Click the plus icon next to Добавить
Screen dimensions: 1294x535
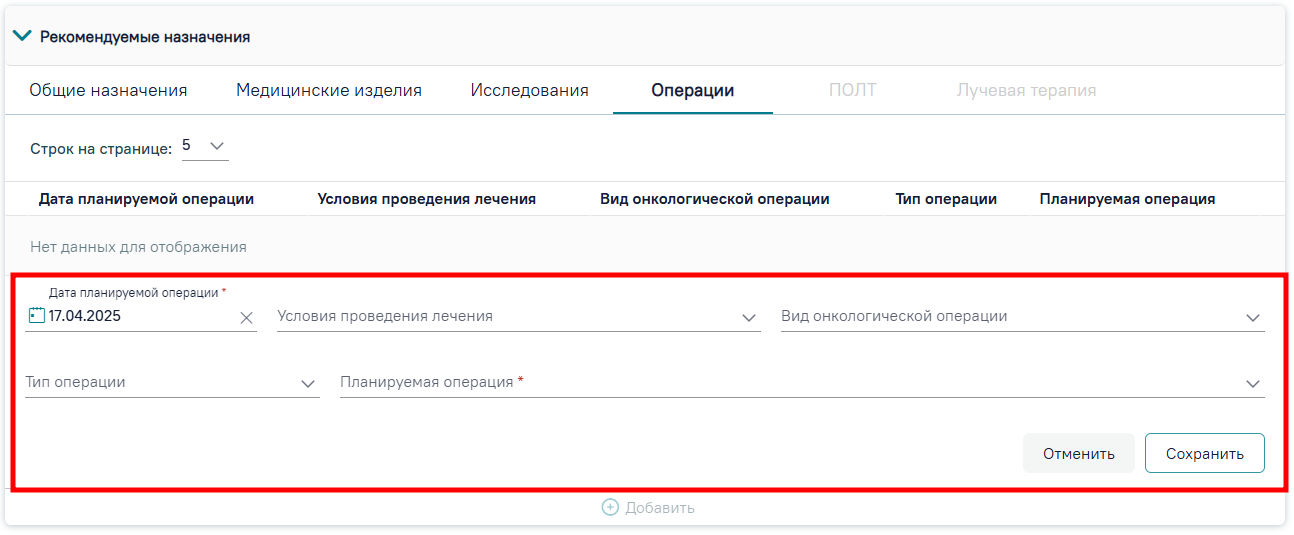point(610,508)
